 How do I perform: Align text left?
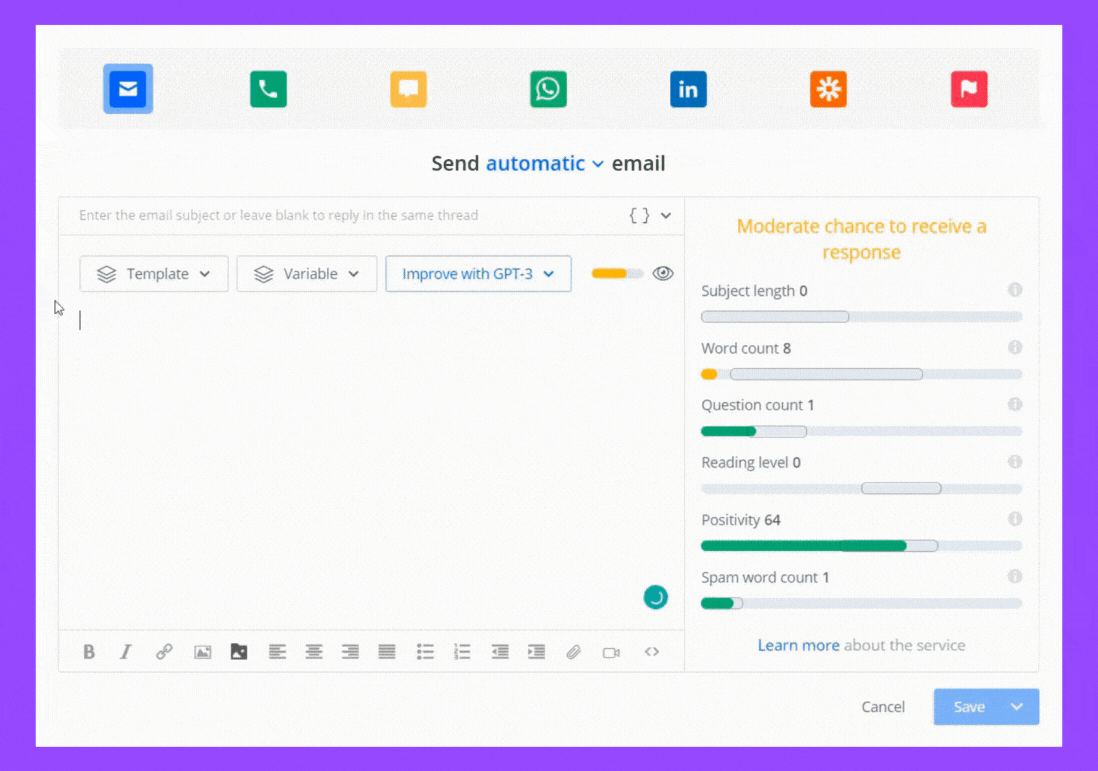pos(277,652)
